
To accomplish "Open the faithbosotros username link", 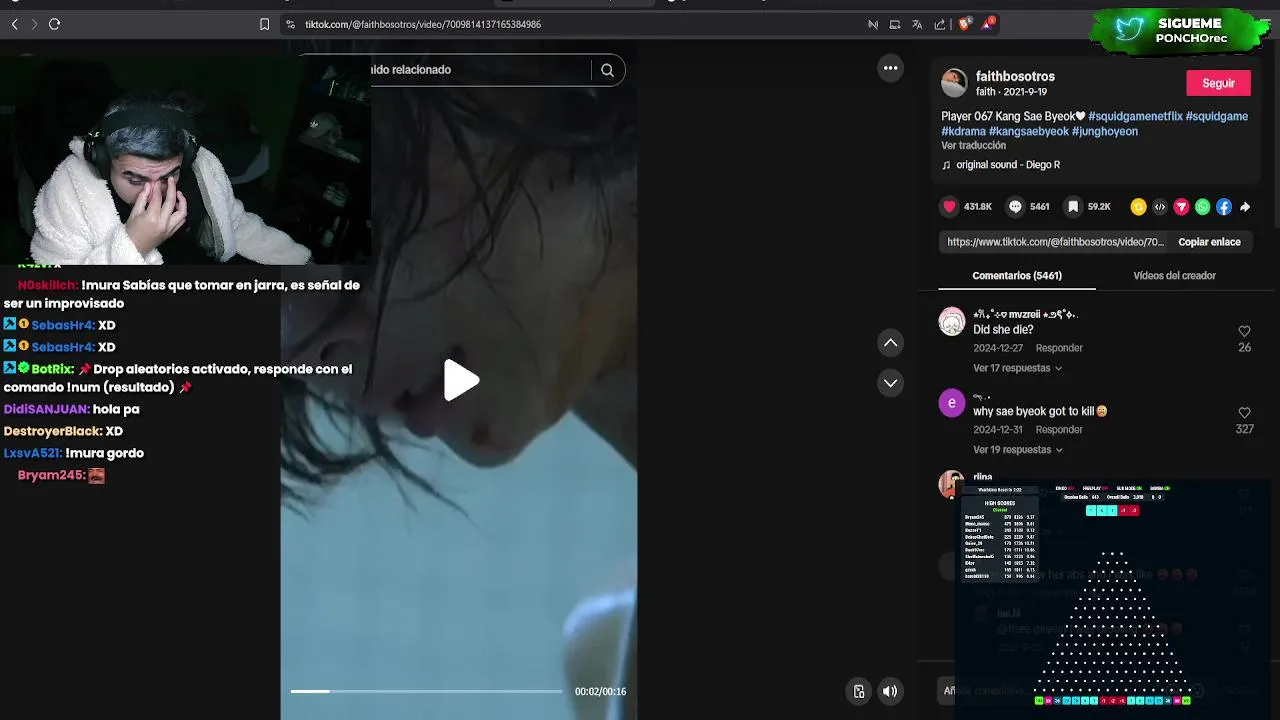I will [1015, 76].
